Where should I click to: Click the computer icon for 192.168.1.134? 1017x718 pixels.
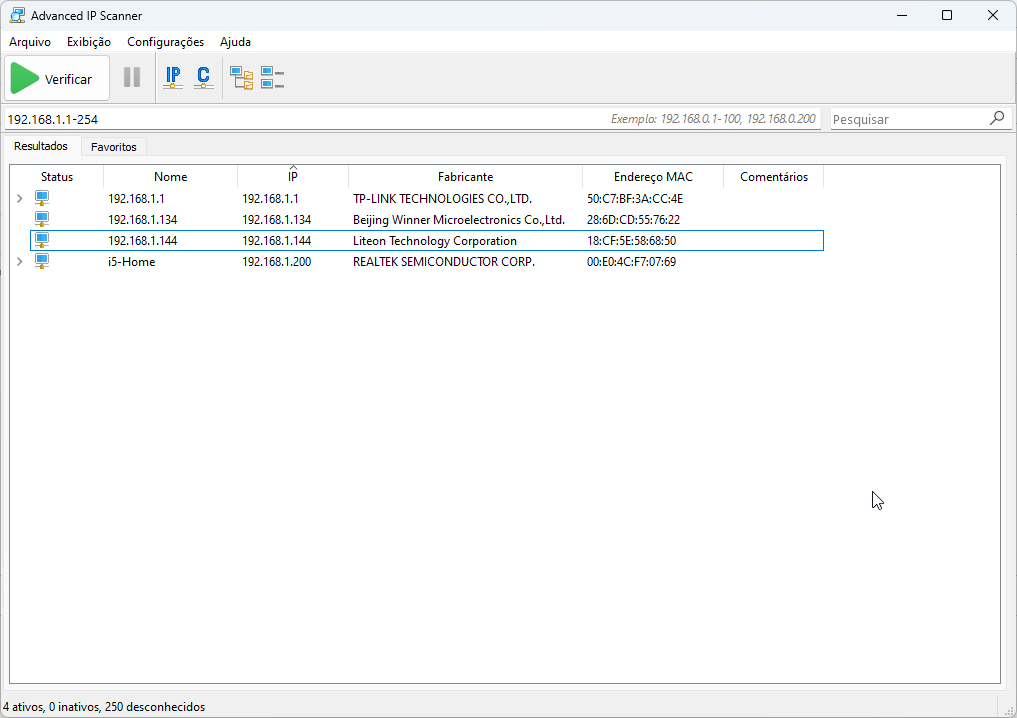42,219
